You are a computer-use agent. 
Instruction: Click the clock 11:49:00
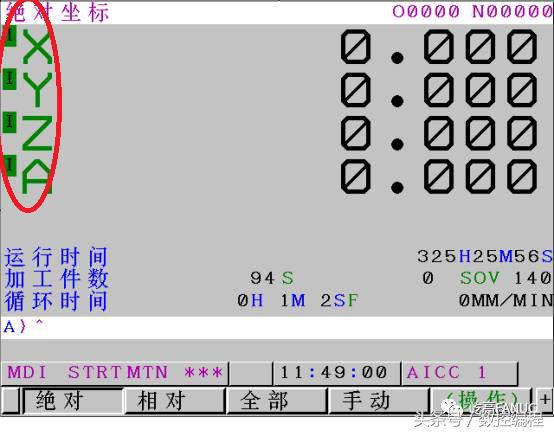(x=333, y=373)
